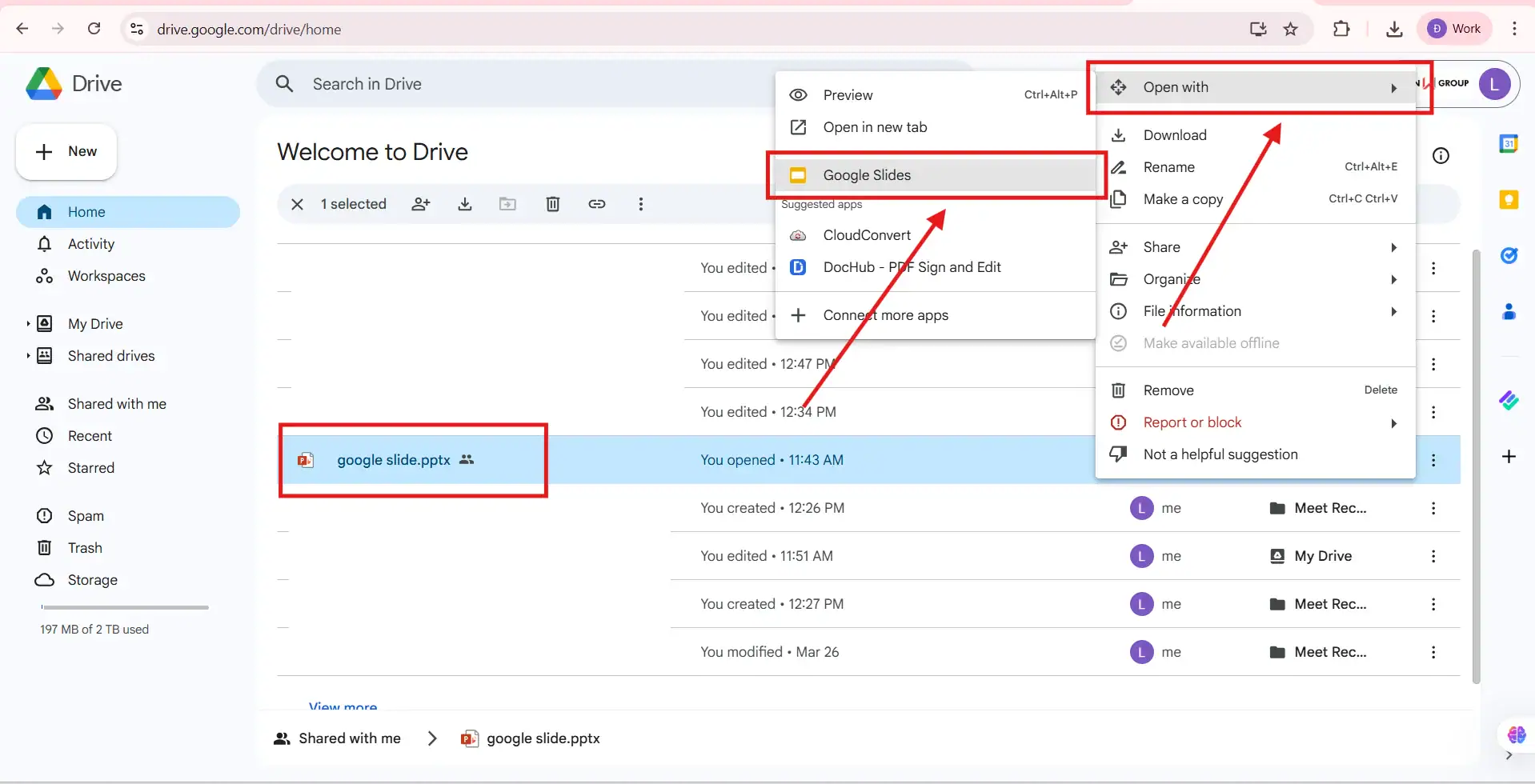Open google slide.pptx from bottom shortcut

click(x=541, y=738)
